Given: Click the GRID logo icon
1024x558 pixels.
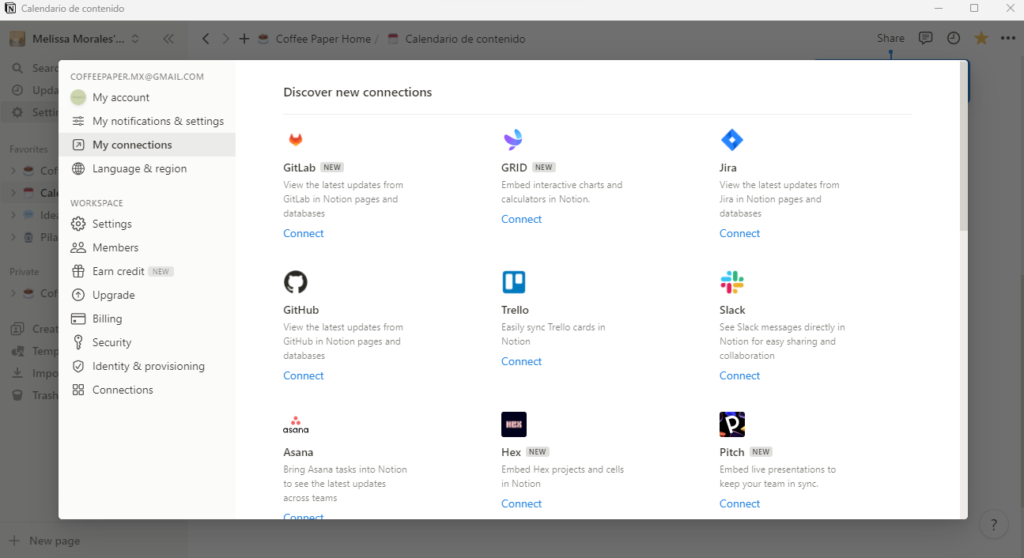Looking at the screenshot, I should (x=513, y=139).
